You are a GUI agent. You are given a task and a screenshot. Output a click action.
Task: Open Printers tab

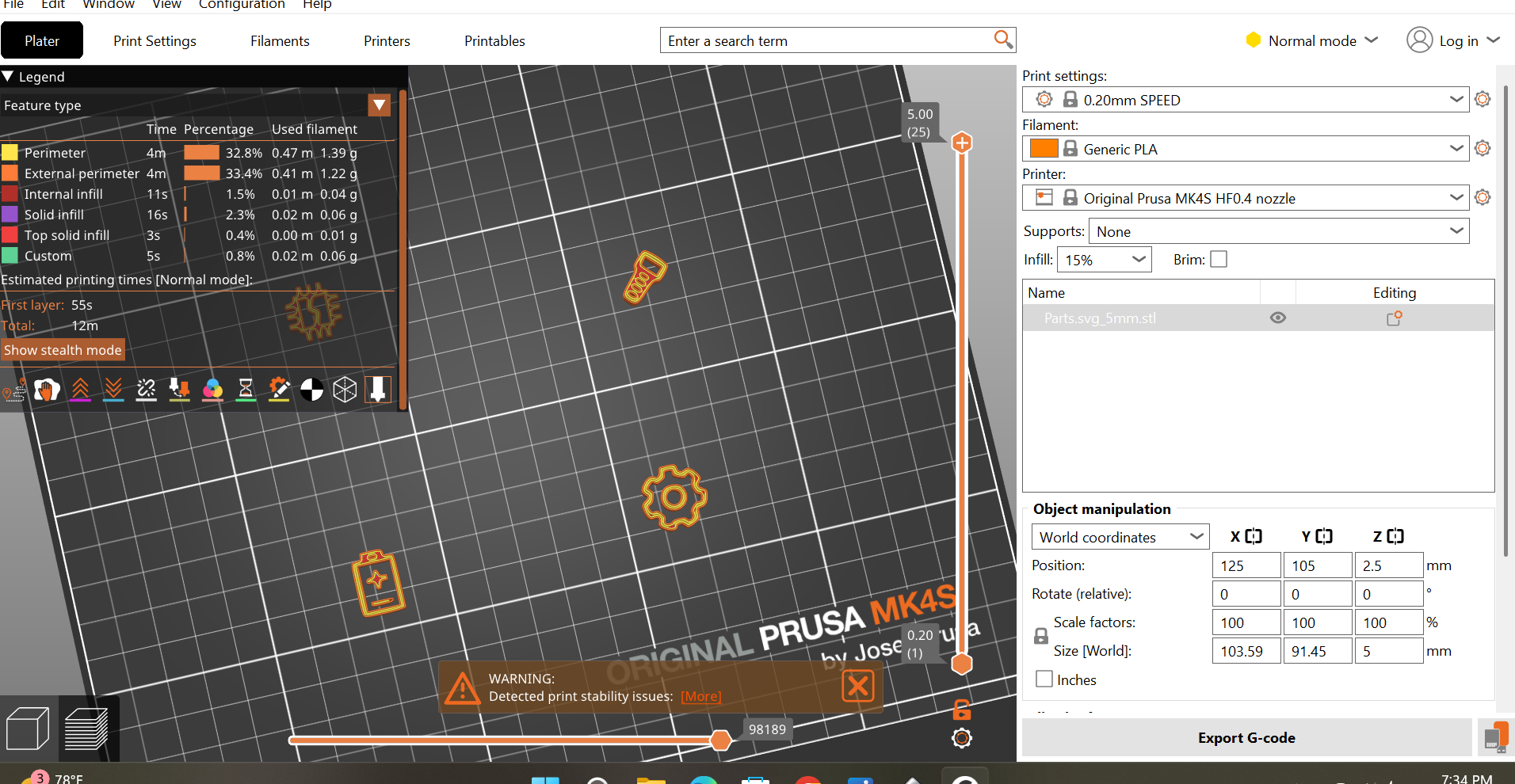pyautogui.click(x=387, y=40)
